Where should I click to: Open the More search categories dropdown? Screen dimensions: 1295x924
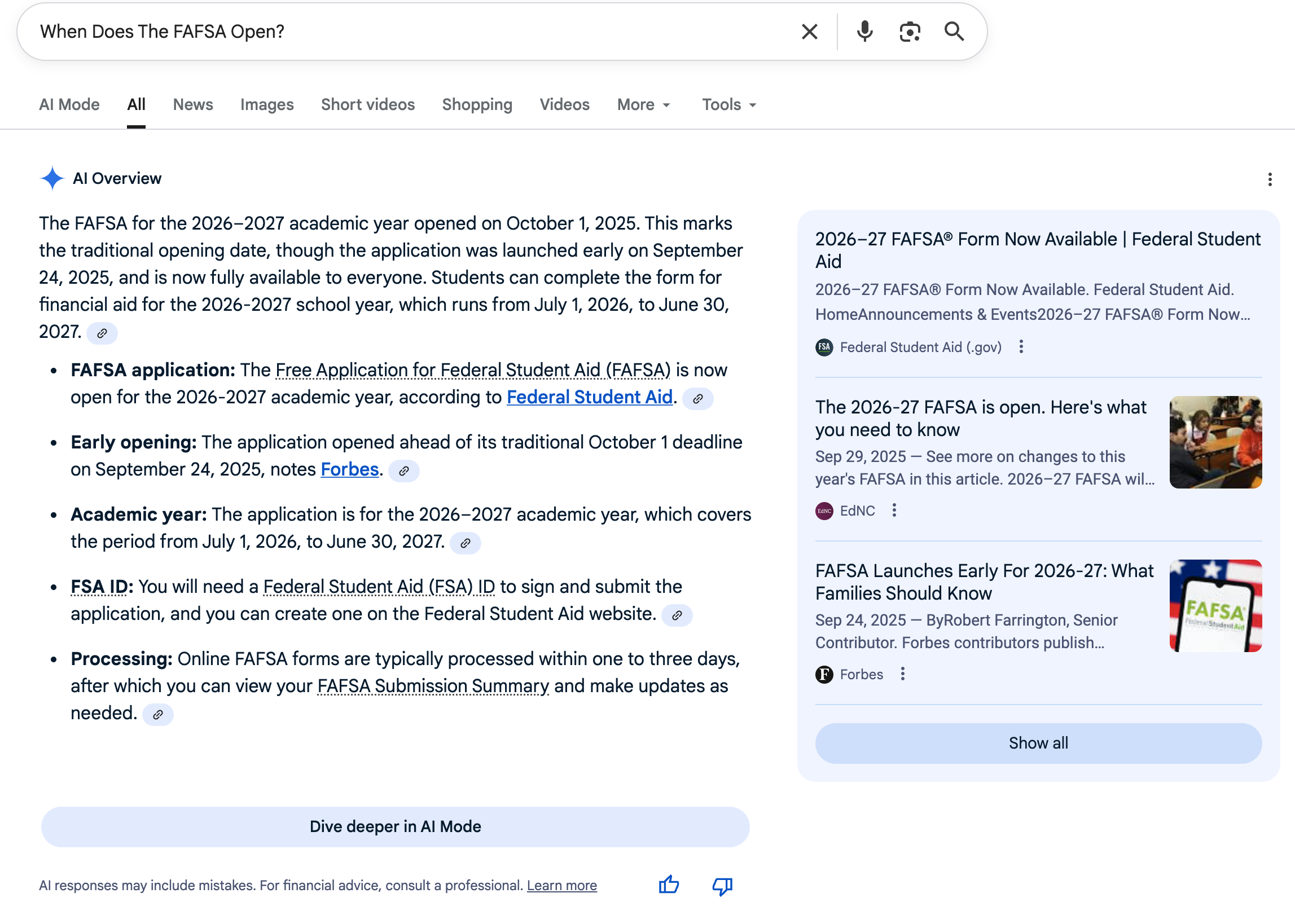coord(642,104)
